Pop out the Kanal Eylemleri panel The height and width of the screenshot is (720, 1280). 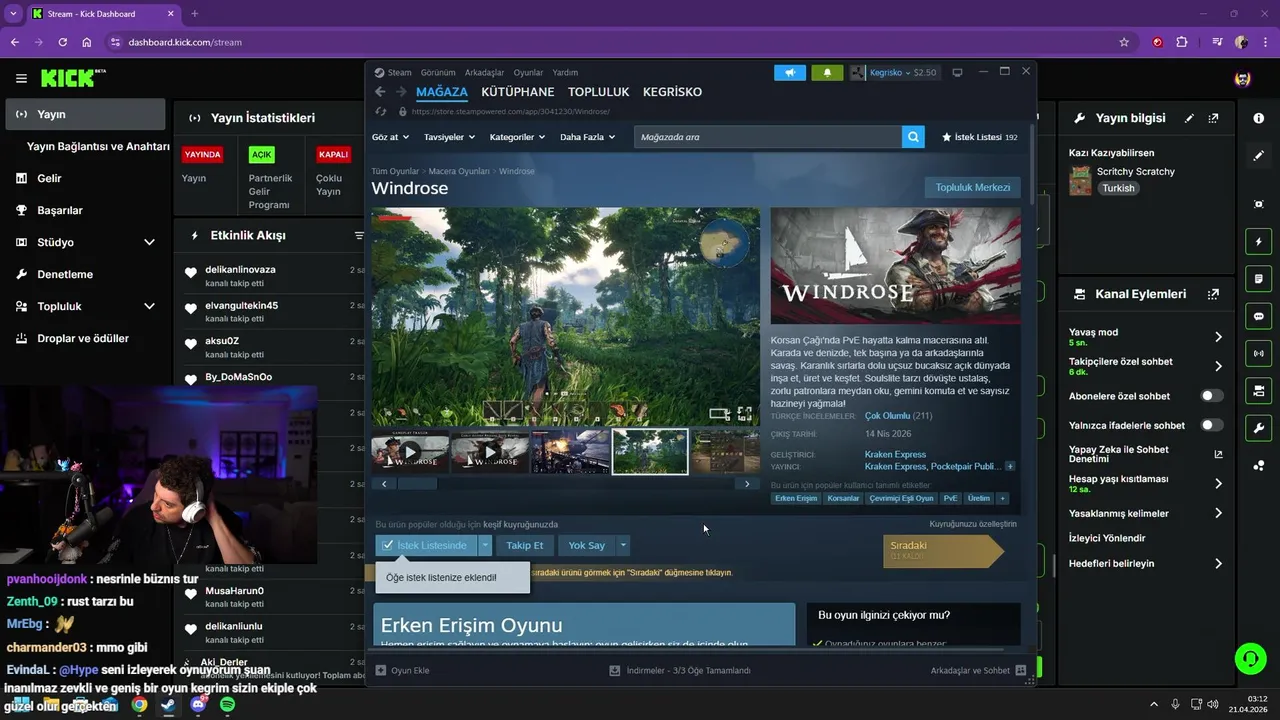click(1213, 294)
